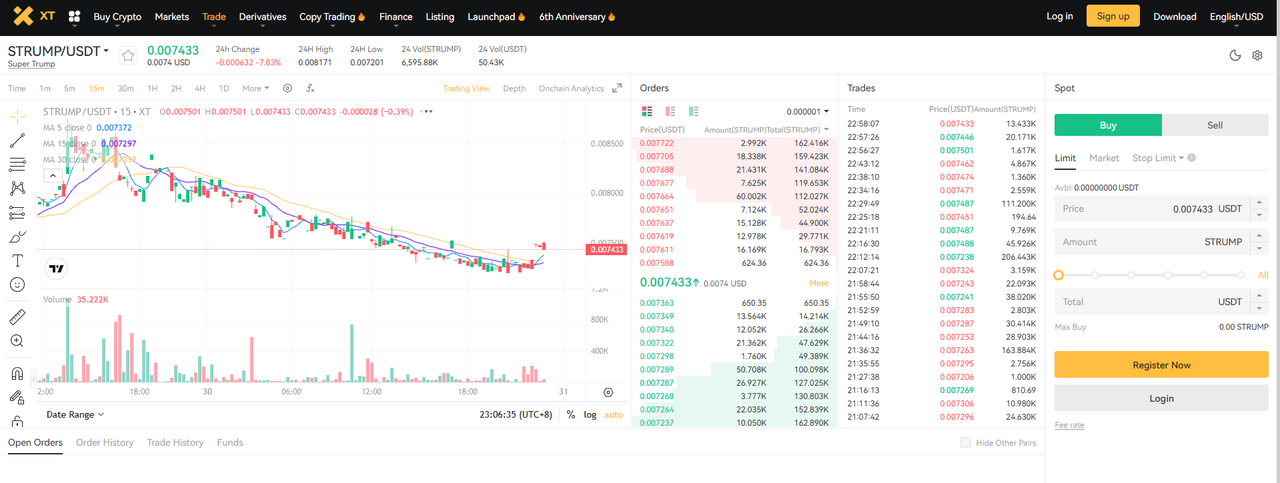Switch to dark mode moon icon

pyautogui.click(x=1236, y=56)
